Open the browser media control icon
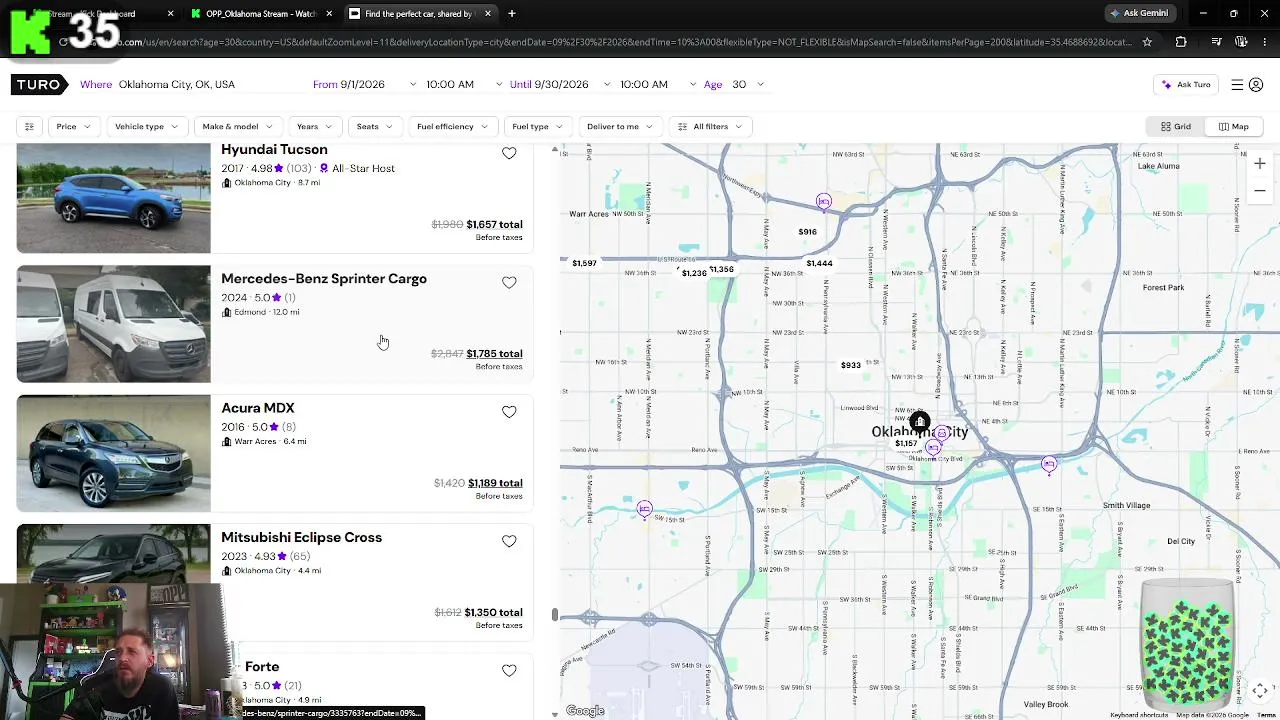1280x720 pixels. tap(1216, 42)
